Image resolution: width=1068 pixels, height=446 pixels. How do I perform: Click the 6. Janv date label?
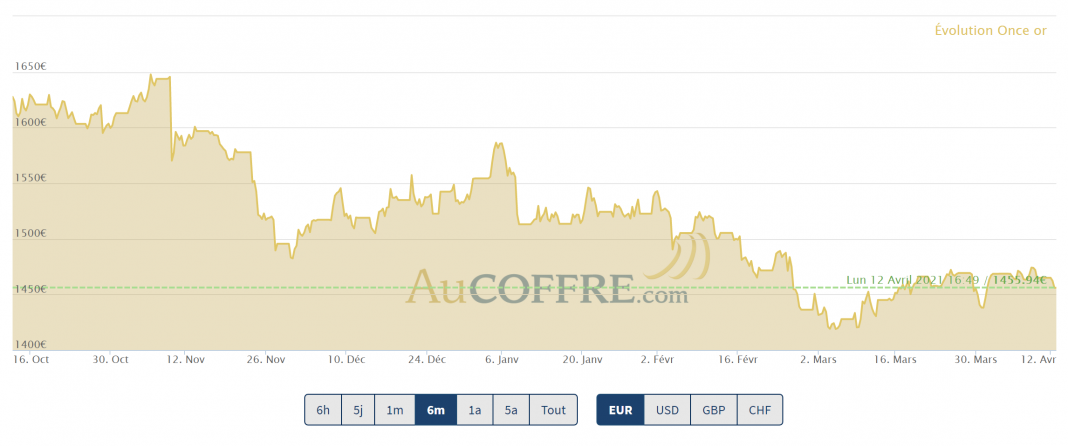pyautogui.click(x=500, y=359)
